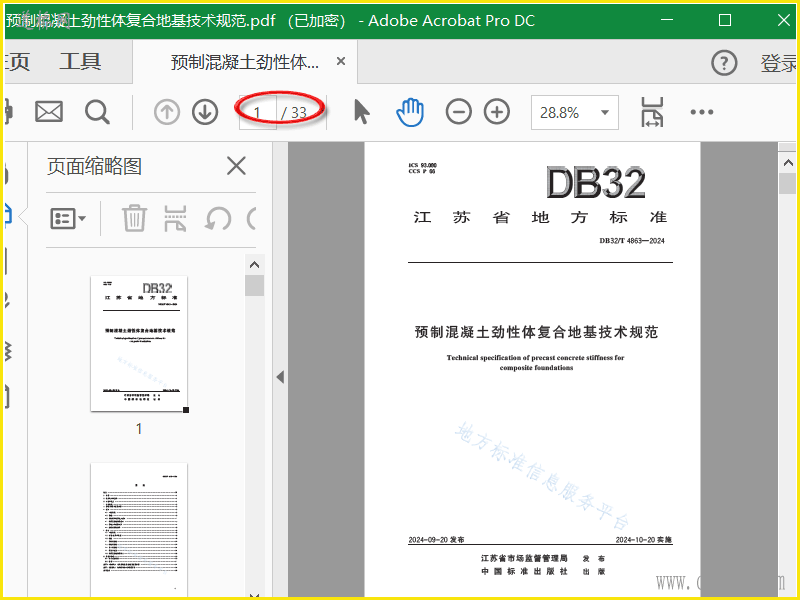Close the document tab
This screenshot has width=800, height=600.
coord(341,61)
